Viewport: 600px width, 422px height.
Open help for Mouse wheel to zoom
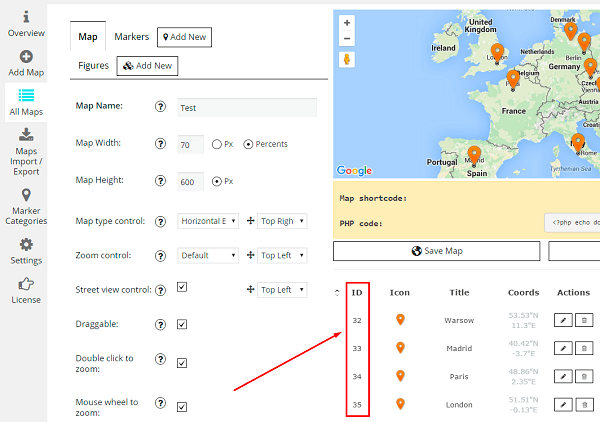point(160,402)
